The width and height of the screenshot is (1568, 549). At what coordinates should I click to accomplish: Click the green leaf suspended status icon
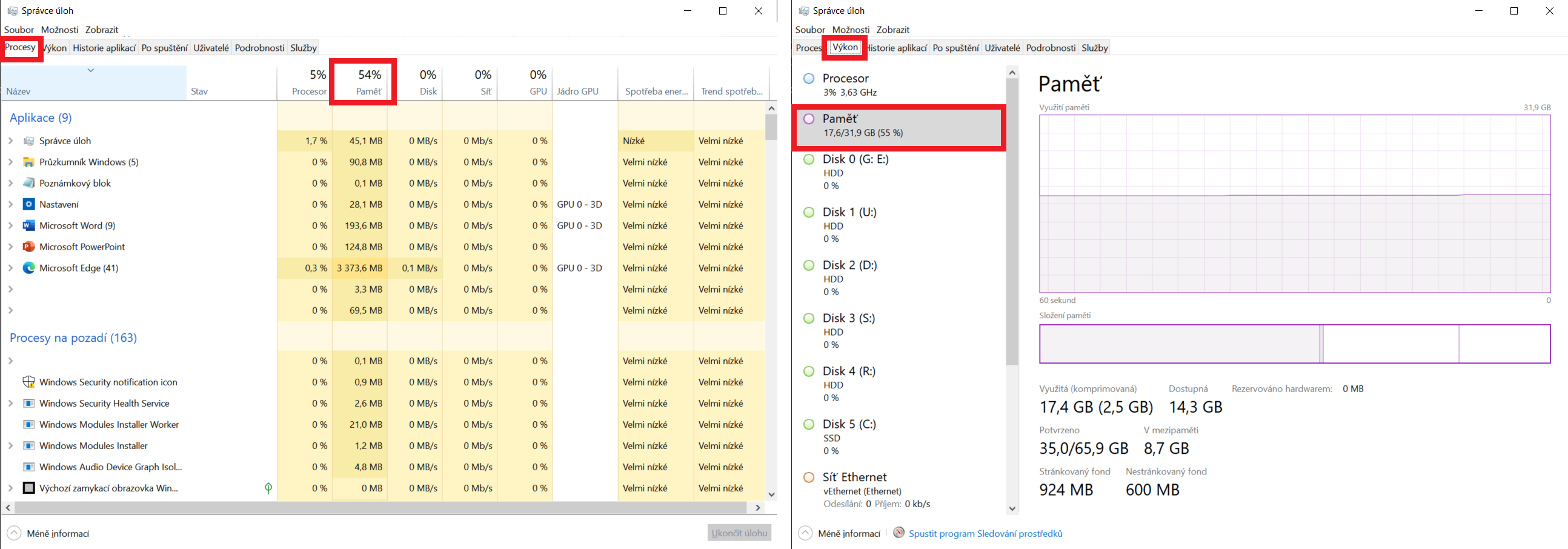click(x=268, y=488)
